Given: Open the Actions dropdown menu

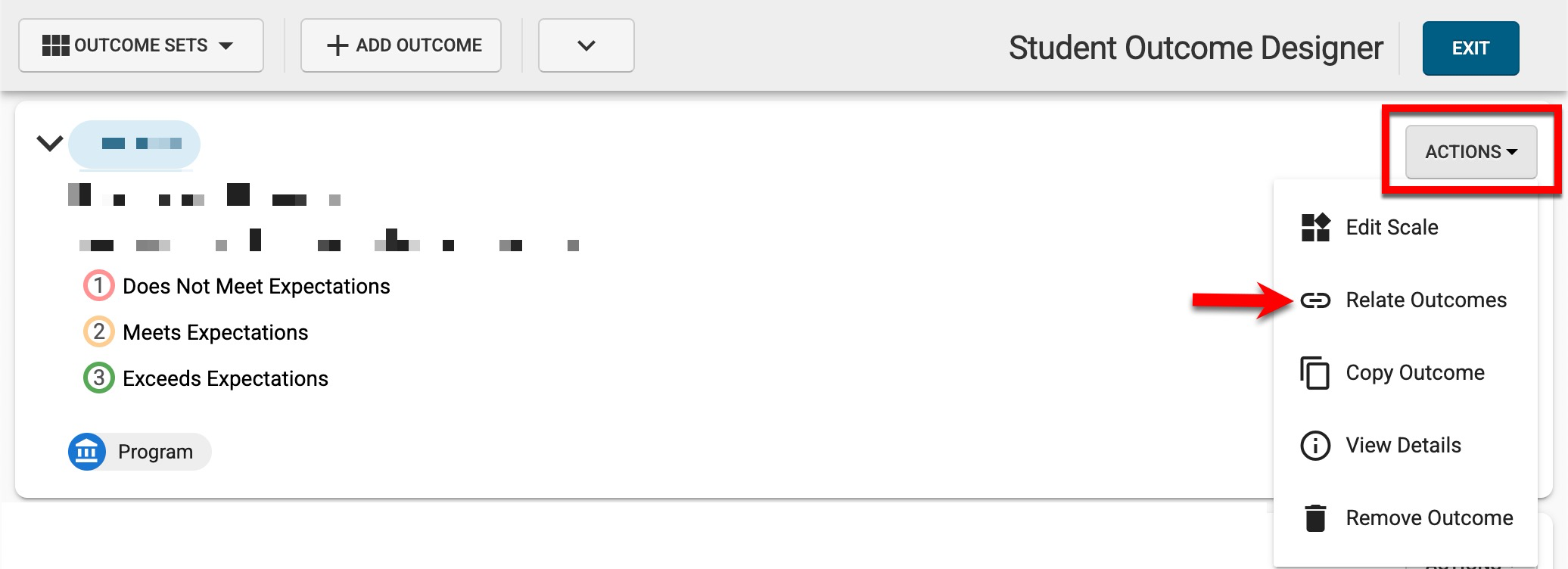Looking at the screenshot, I should click(x=1470, y=152).
